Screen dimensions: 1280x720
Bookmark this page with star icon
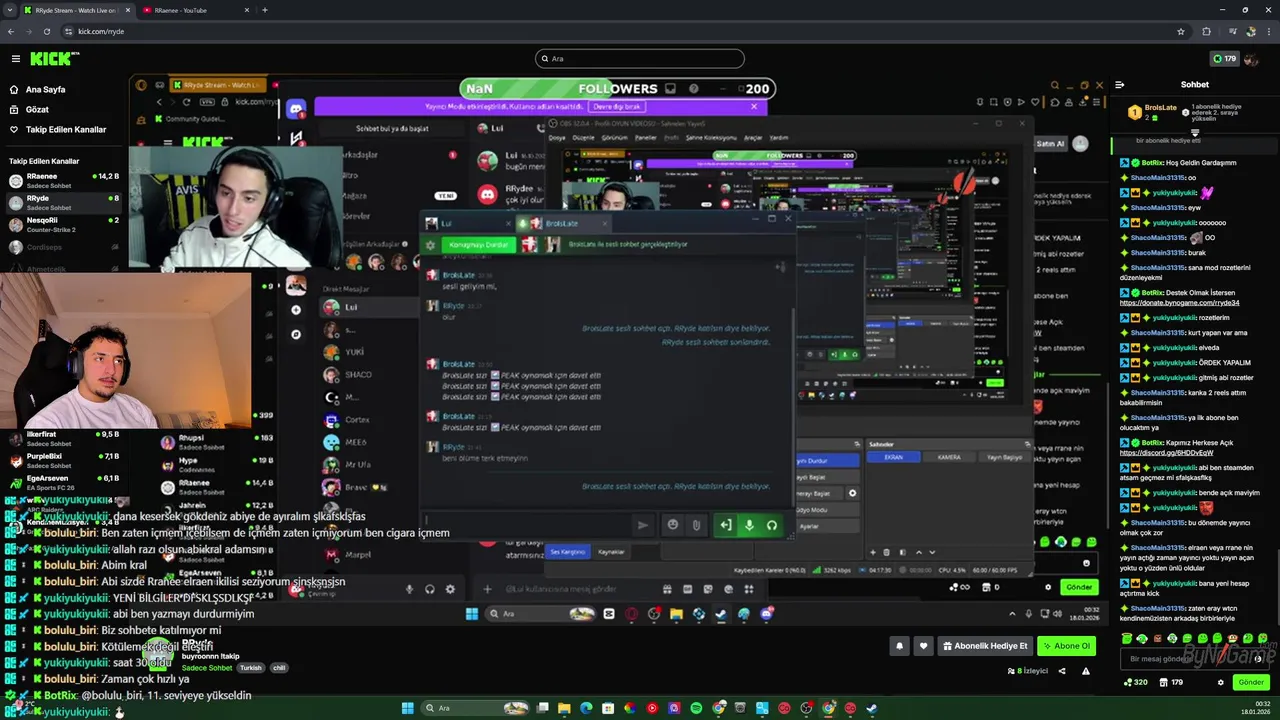pos(1181,31)
